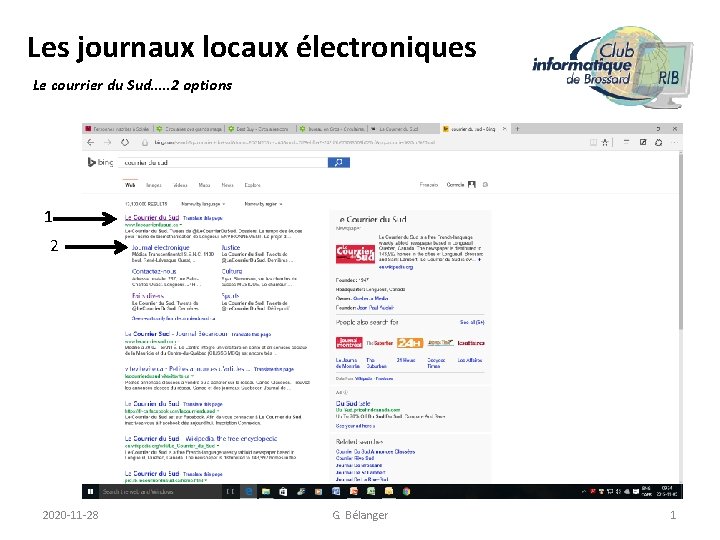Image resolution: width=720 pixels, height=540 pixels.
Task: Click the Bing logo
Action: 100,162
